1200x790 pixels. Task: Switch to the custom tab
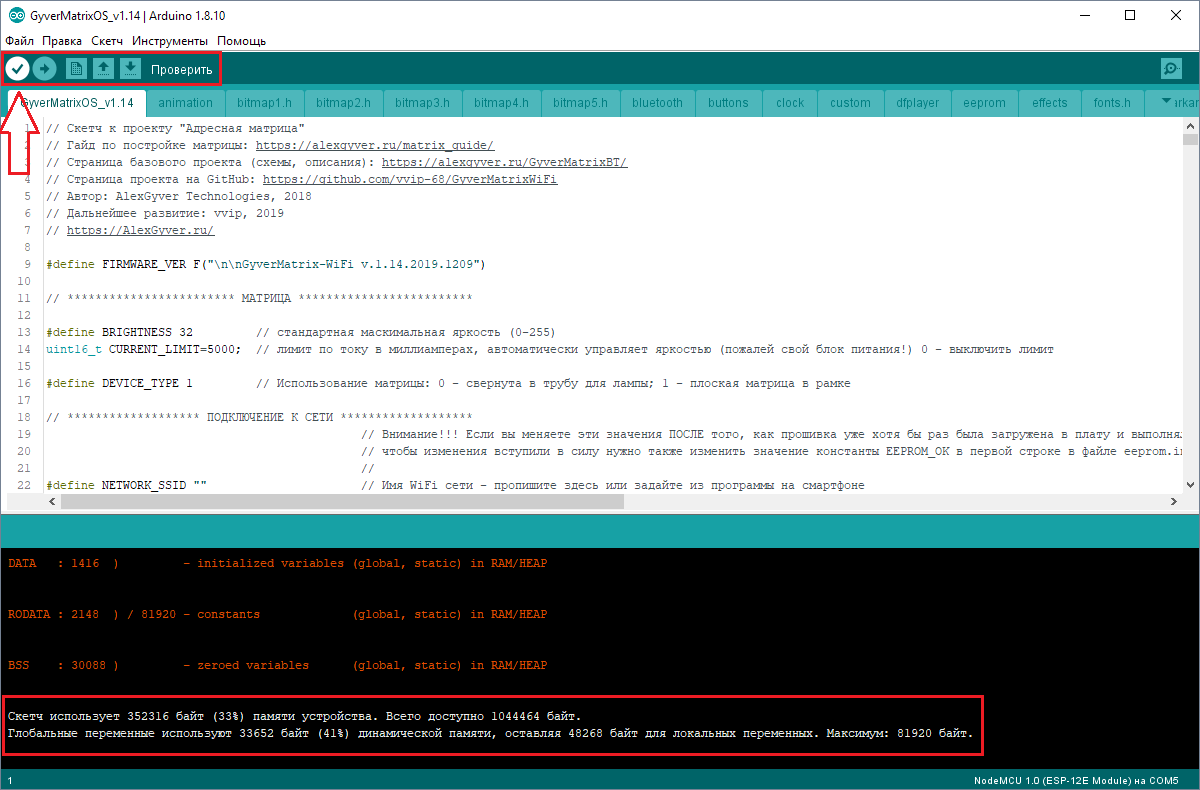(851, 103)
